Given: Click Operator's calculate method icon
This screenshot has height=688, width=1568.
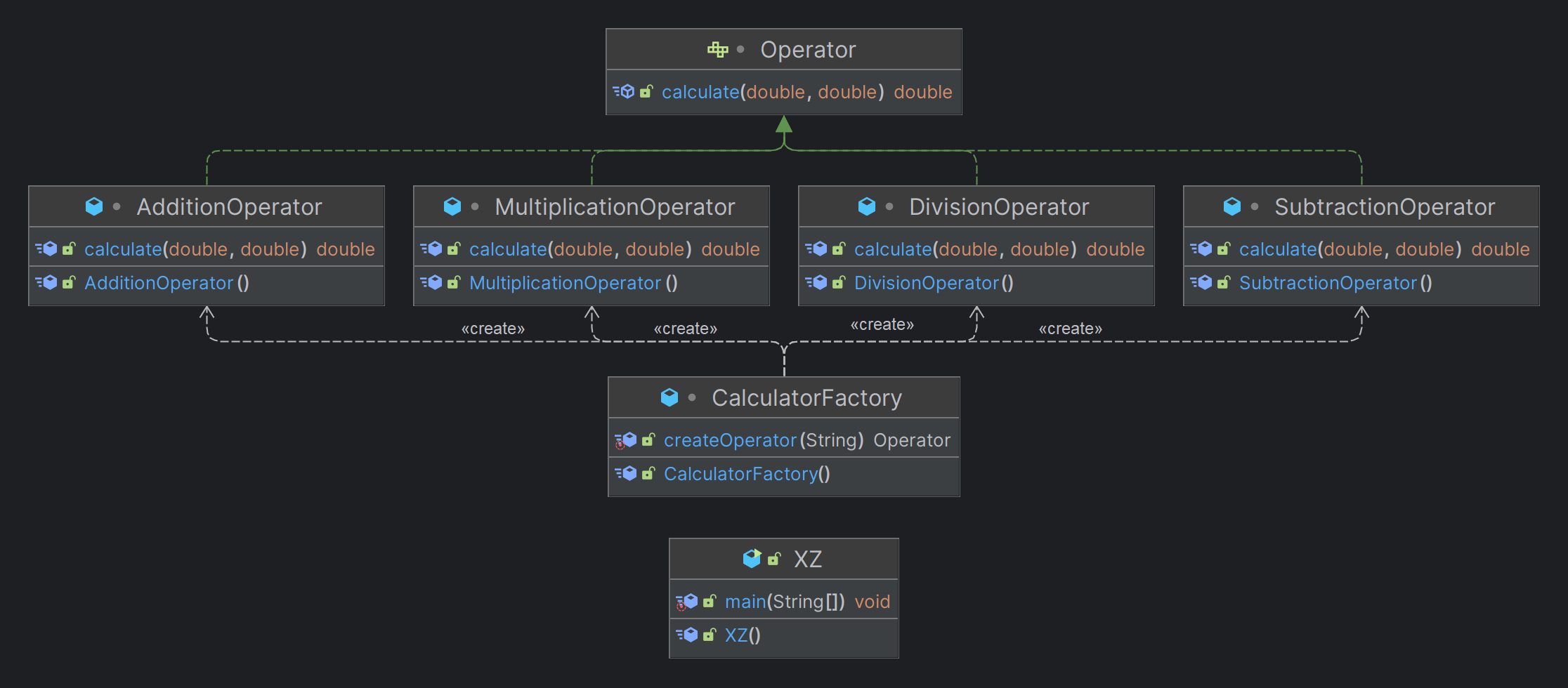Looking at the screenshot, I should [624, 91].
